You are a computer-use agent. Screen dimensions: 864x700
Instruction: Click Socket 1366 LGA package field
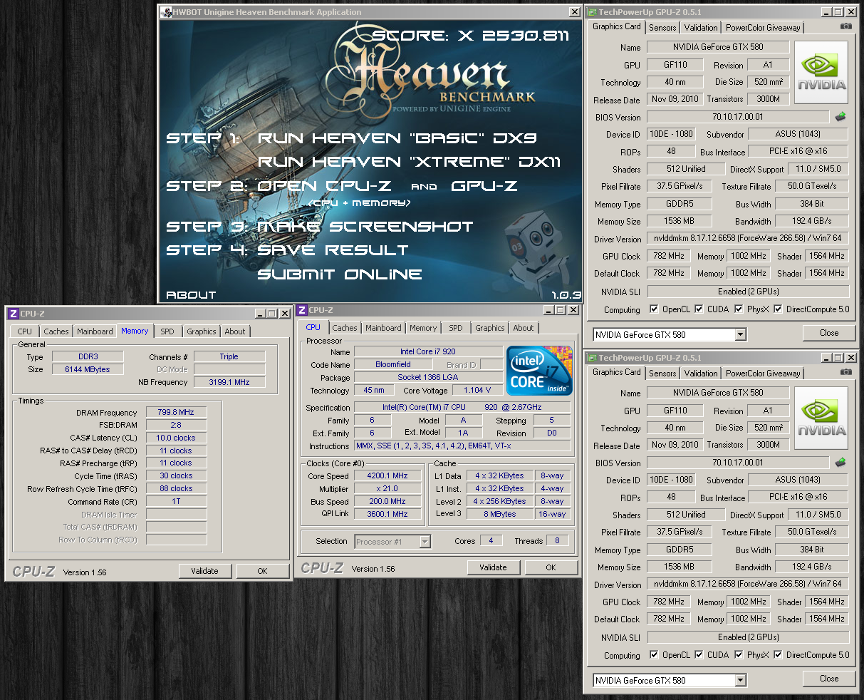pyautogui.click(x=428, y=377)
